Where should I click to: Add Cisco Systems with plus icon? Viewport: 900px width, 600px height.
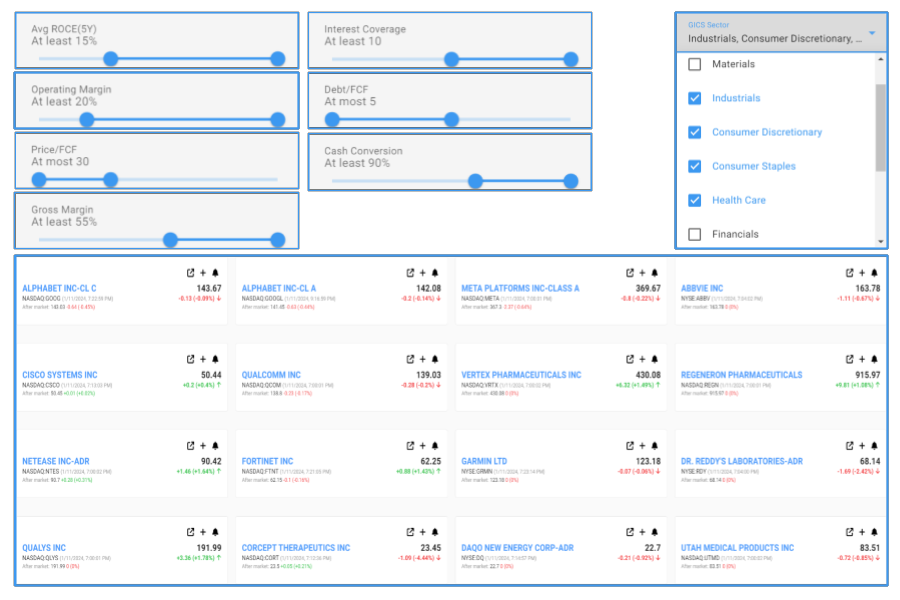[203, 359]
